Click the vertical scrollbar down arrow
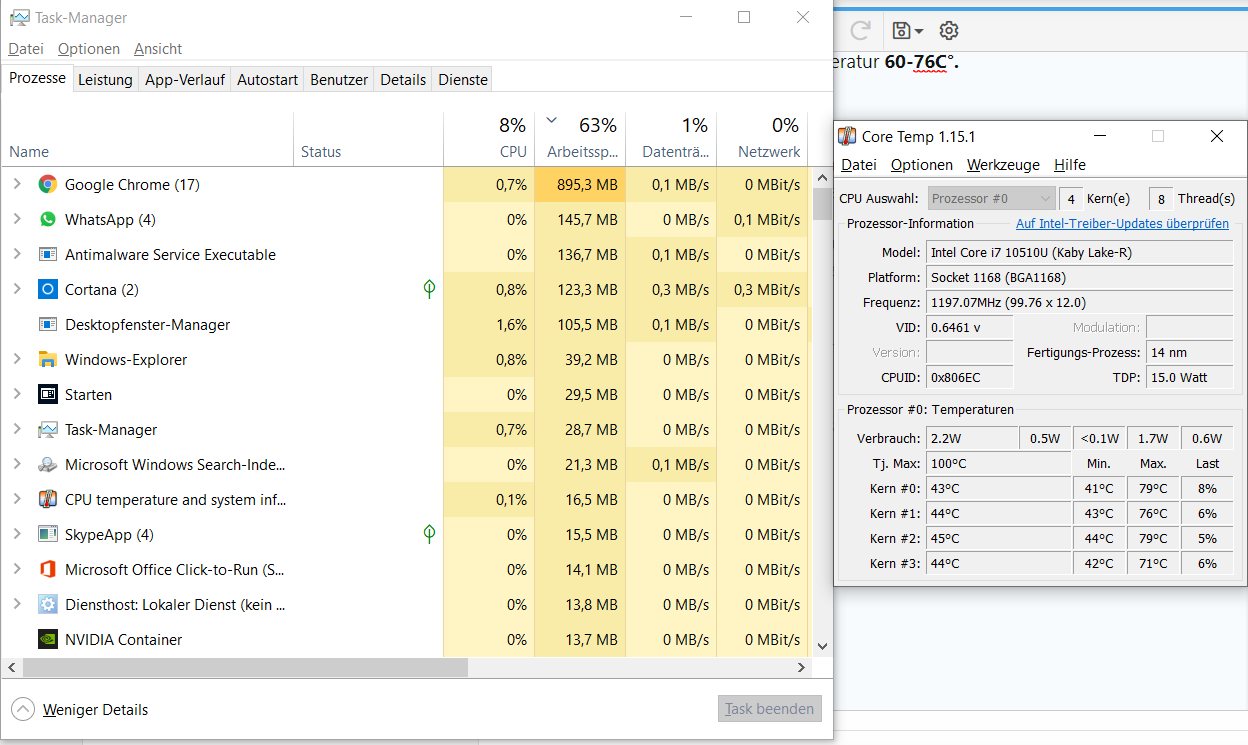1248x745 pixels. click(x=823, y=647)
